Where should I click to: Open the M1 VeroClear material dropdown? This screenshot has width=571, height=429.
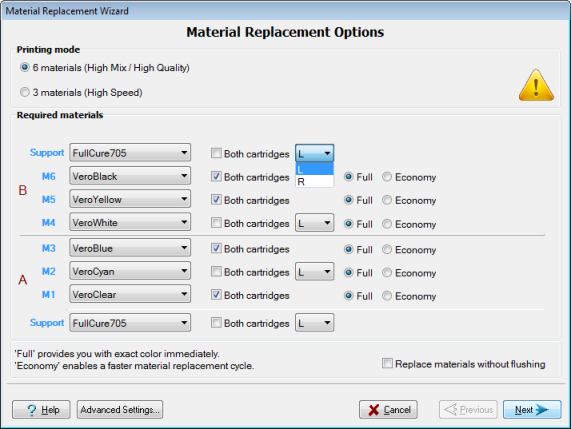point(130,294)
